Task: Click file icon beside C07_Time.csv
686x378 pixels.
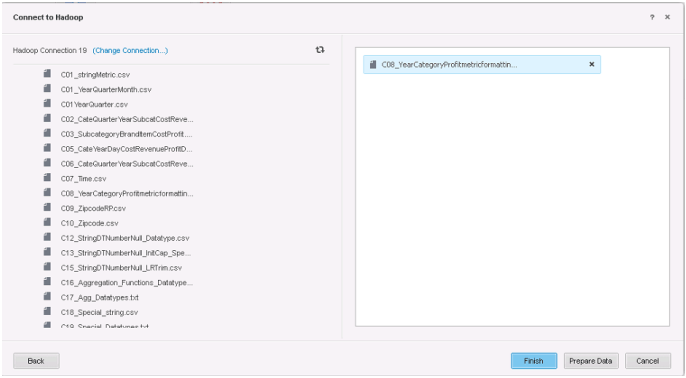Action: [x=47, y=178]
